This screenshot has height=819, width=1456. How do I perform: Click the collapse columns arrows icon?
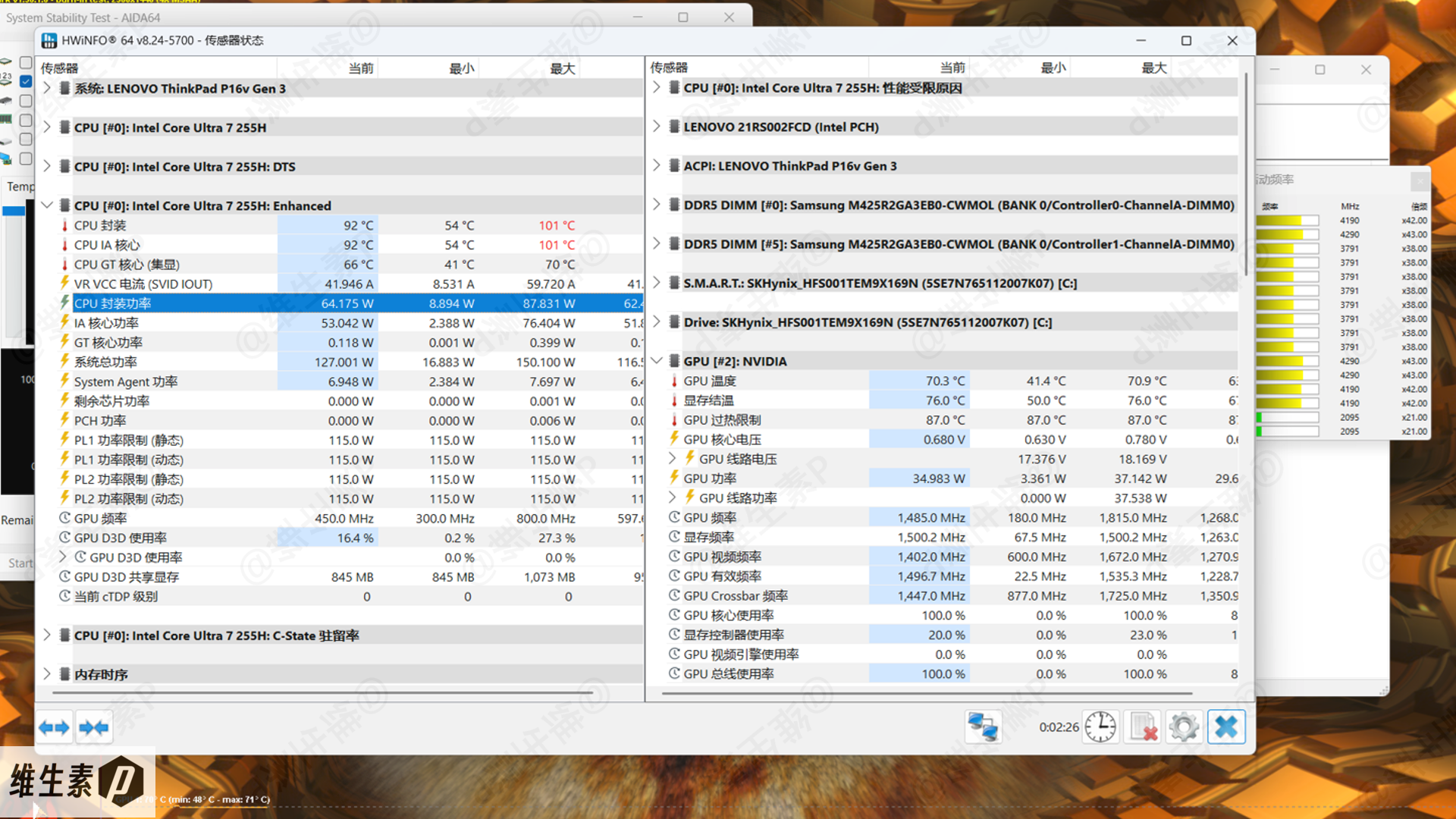(93, 728)
